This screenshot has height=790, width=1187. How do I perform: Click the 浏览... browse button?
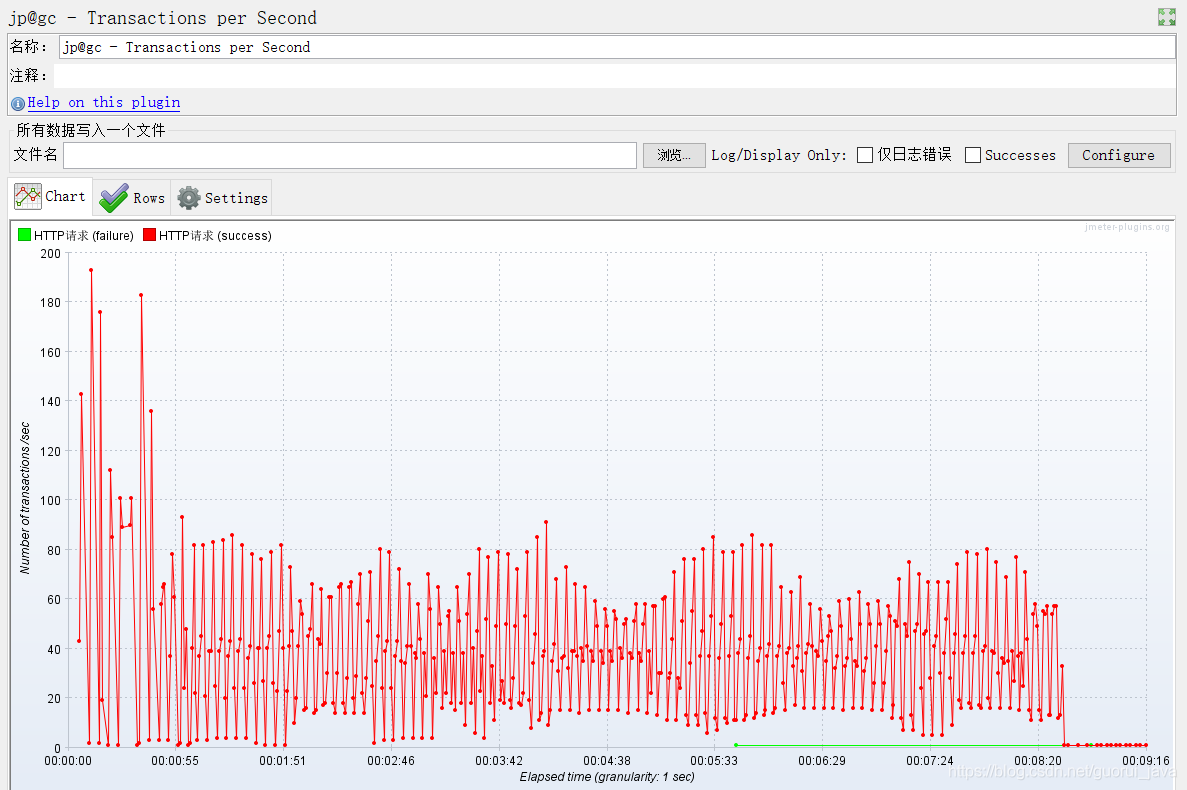point(674,155)
